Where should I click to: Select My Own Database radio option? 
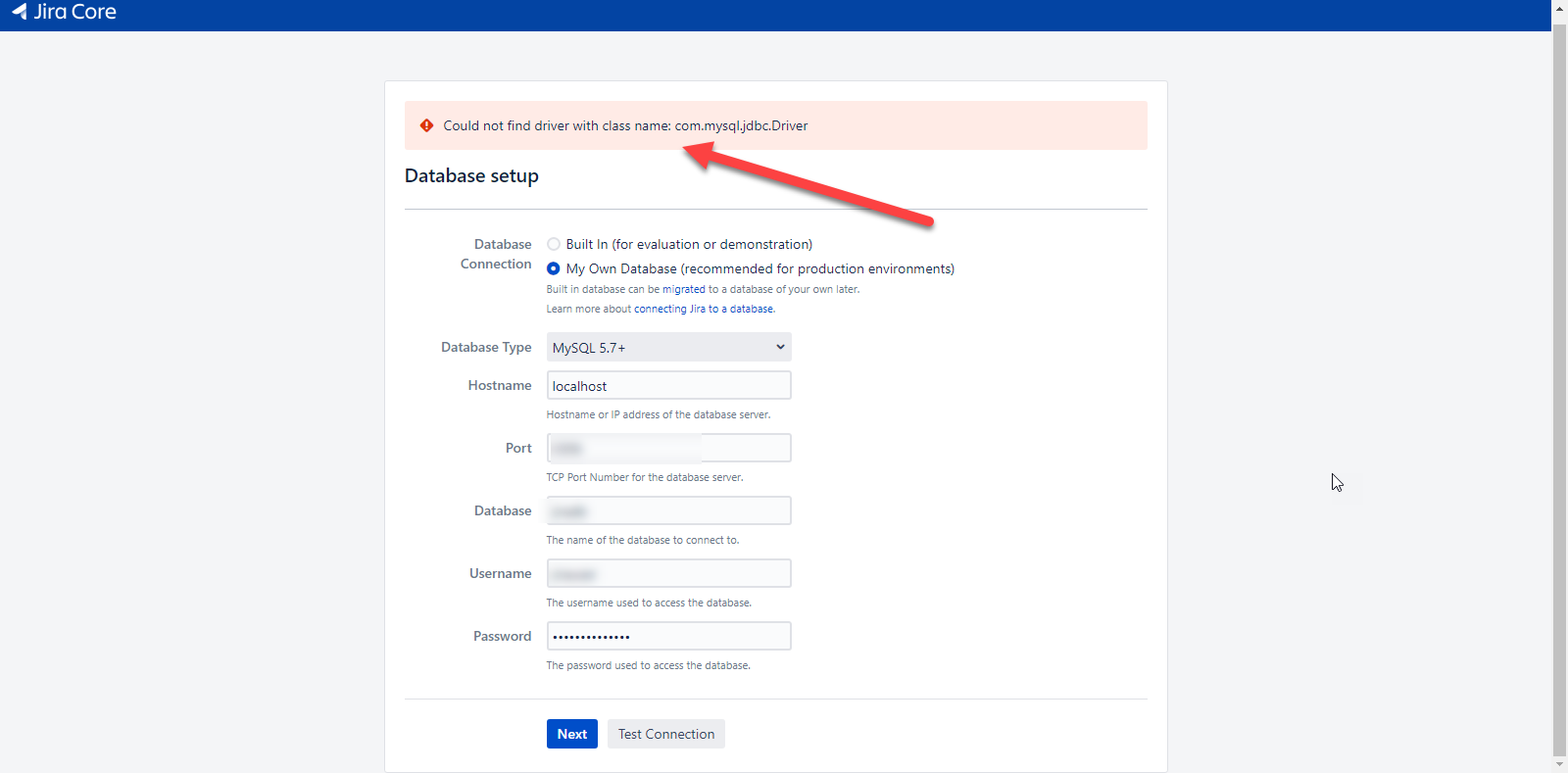(x=554, y=268)
